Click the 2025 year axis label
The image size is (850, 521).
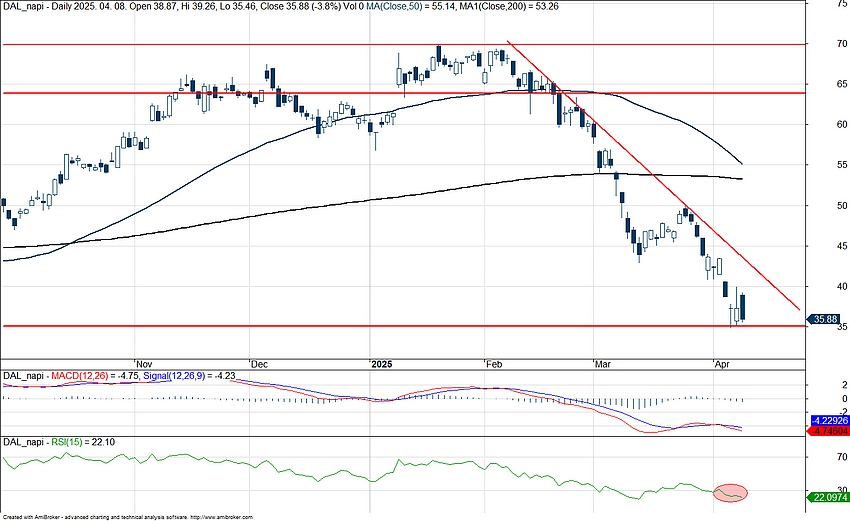pos(382,364)
